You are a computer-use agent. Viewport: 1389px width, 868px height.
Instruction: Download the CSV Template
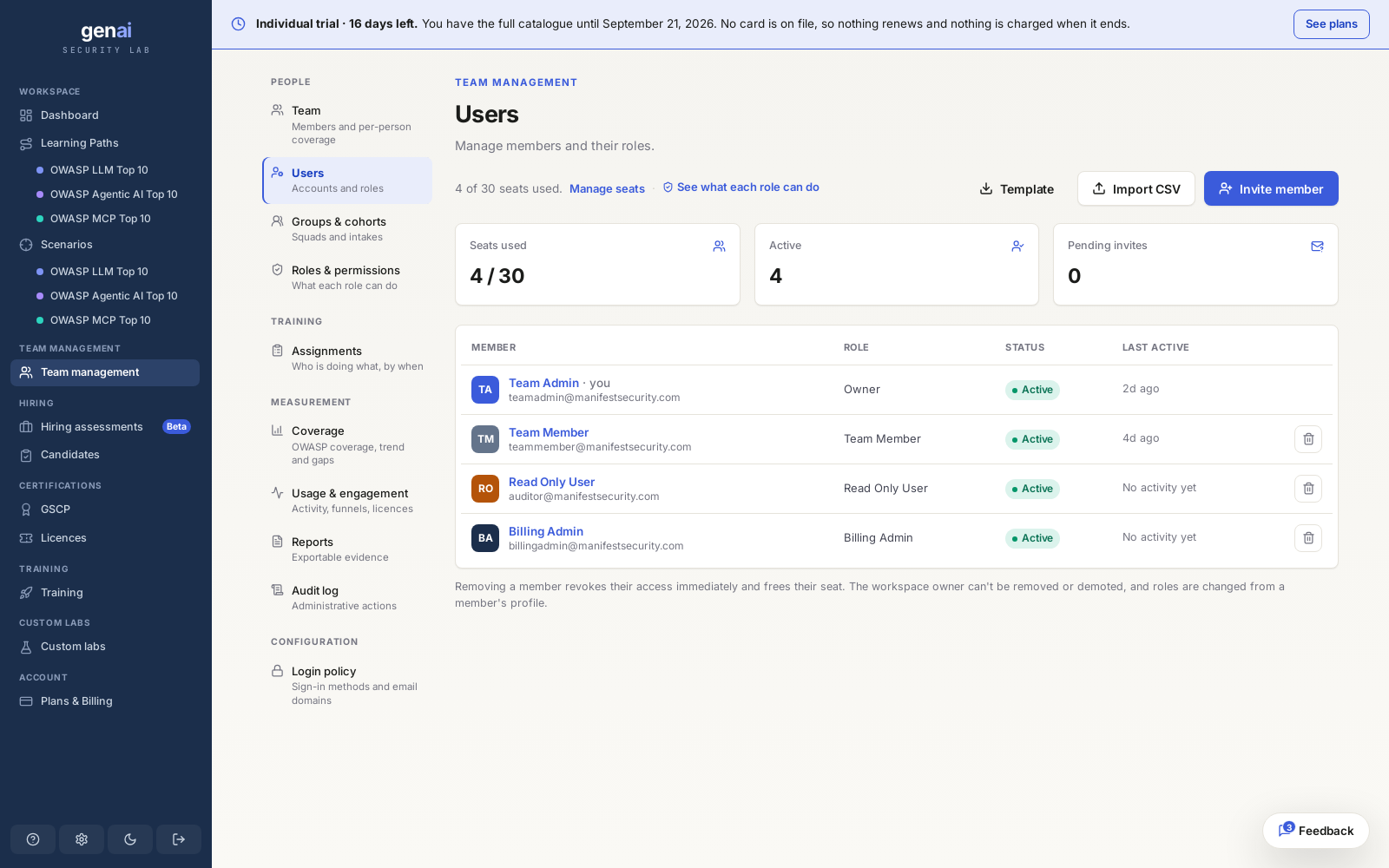pyautogui.click(x=1017, y=189)
